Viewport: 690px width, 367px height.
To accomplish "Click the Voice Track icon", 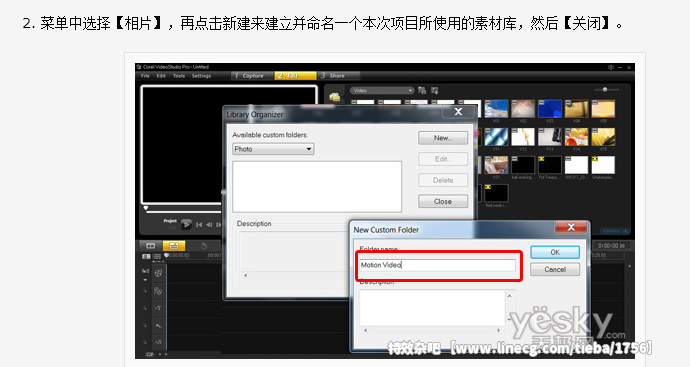I will click(x=158, y=326).
